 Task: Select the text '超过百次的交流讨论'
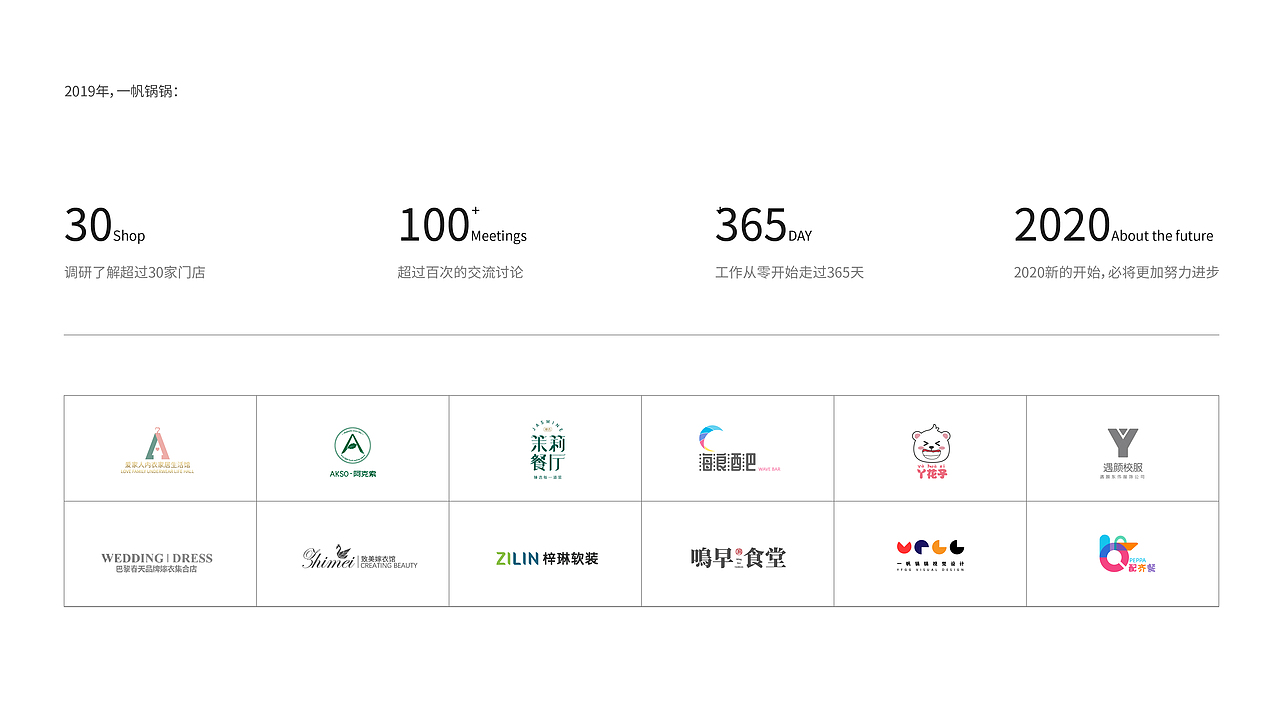pyautogui.click(x=460, y=272)
